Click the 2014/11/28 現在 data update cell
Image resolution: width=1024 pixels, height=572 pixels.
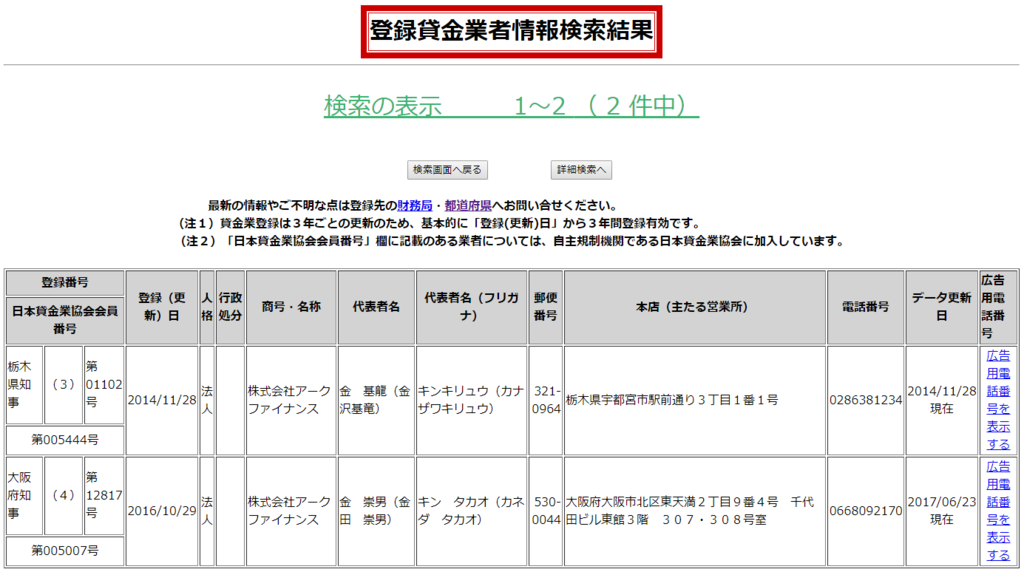(941, 400)
